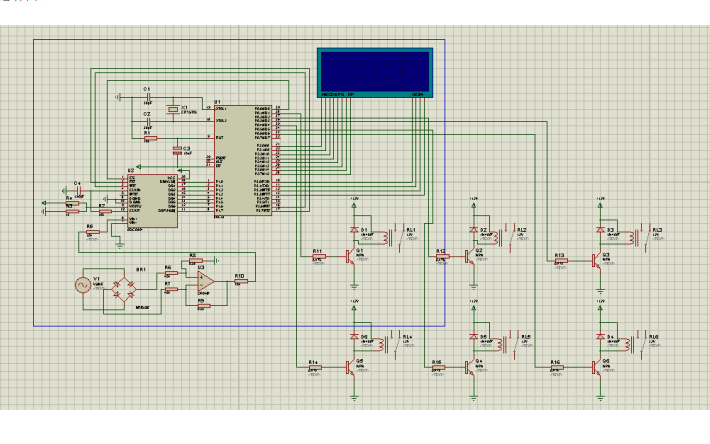This screenshot has height=444, width=710.
Task: Select NPN transistor Q2
Action: click(470, 257)
